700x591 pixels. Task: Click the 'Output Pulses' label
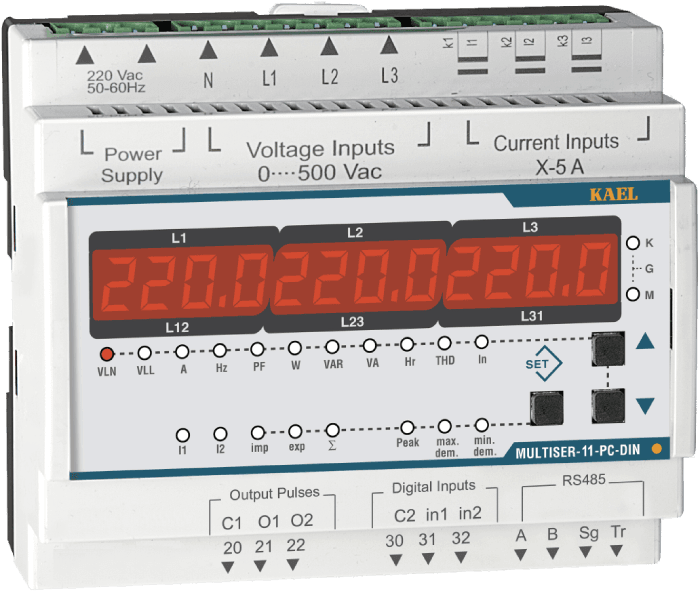[x=275, y=494]
